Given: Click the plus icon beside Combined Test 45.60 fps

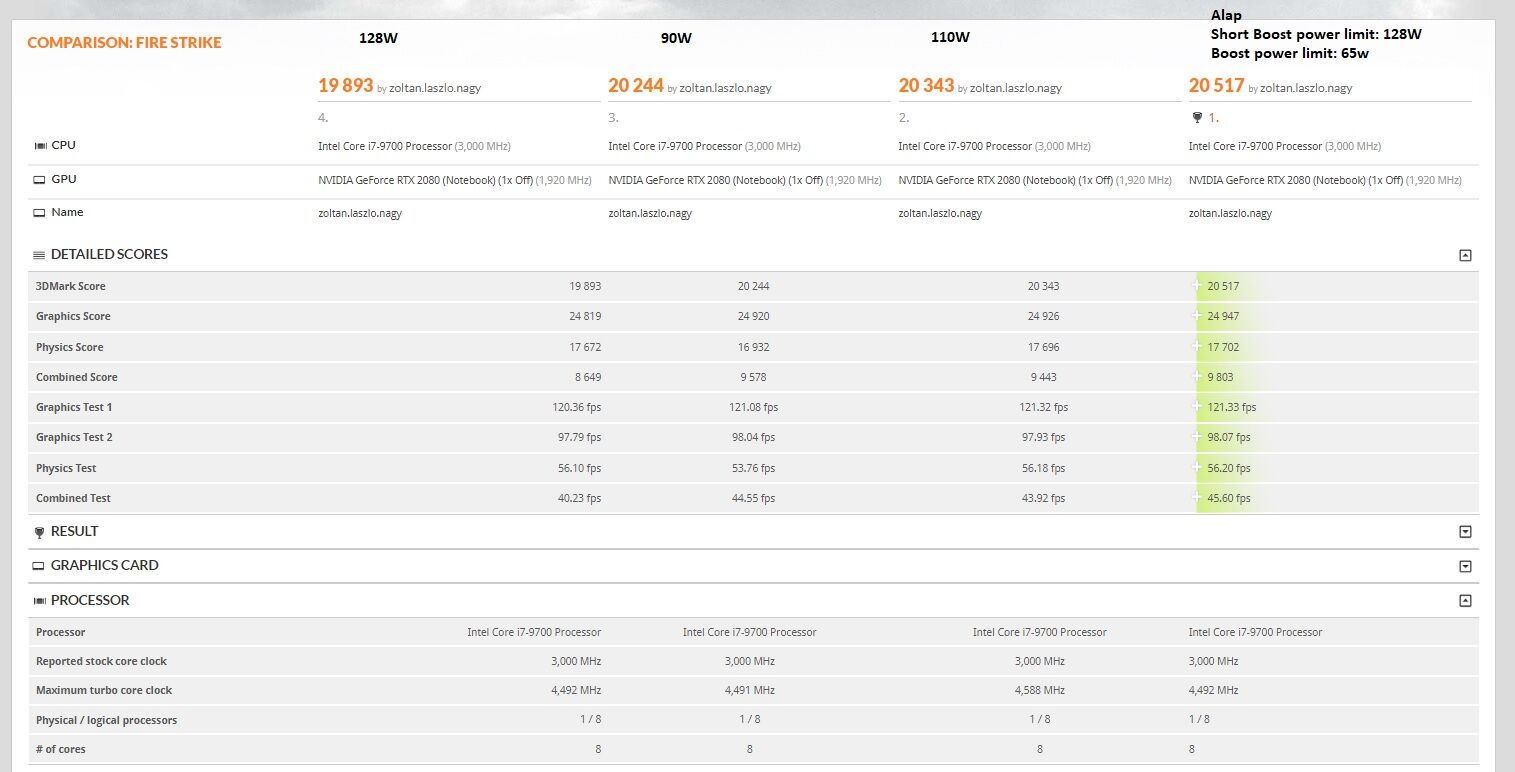Looking at the screenshot, I should click(1196, 498).
